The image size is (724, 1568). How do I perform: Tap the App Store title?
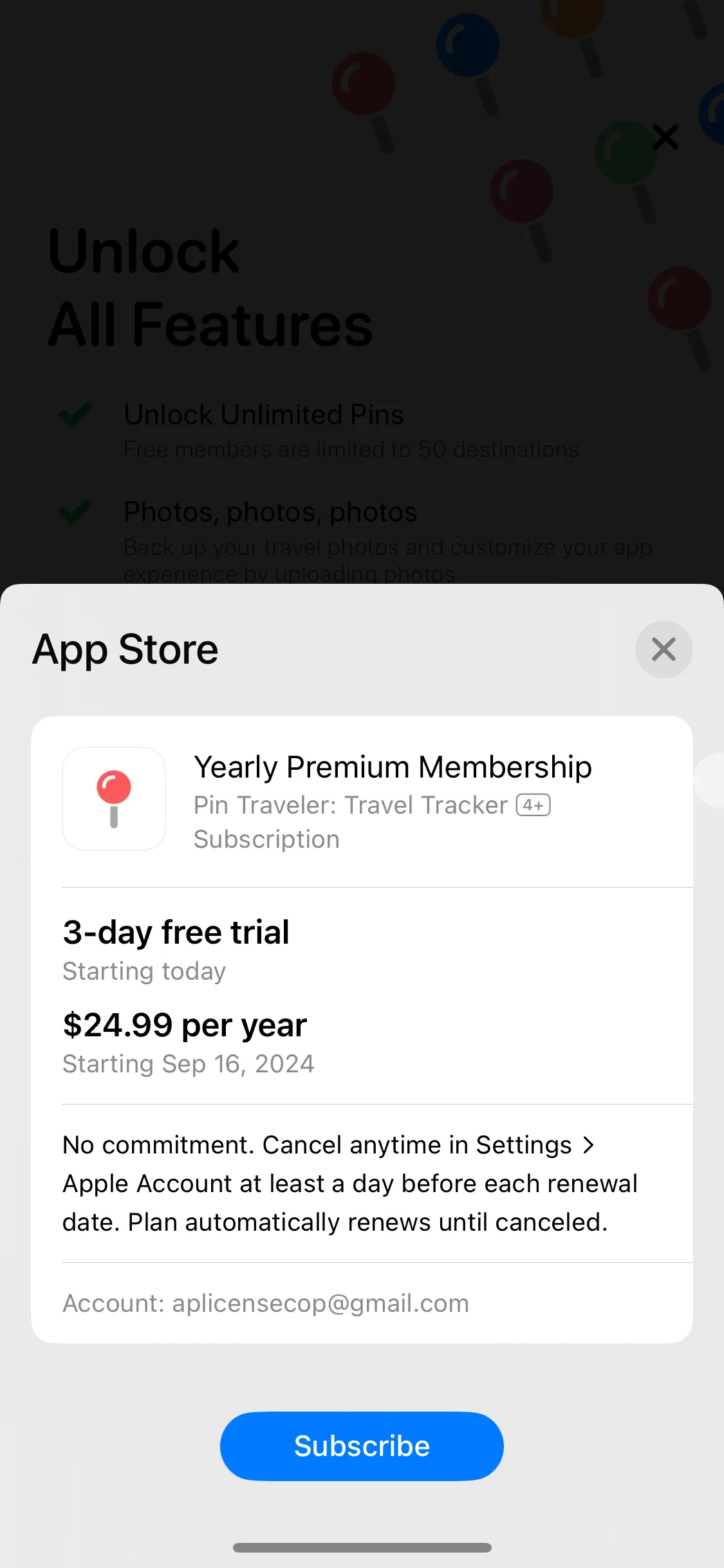tap(125, 649)
